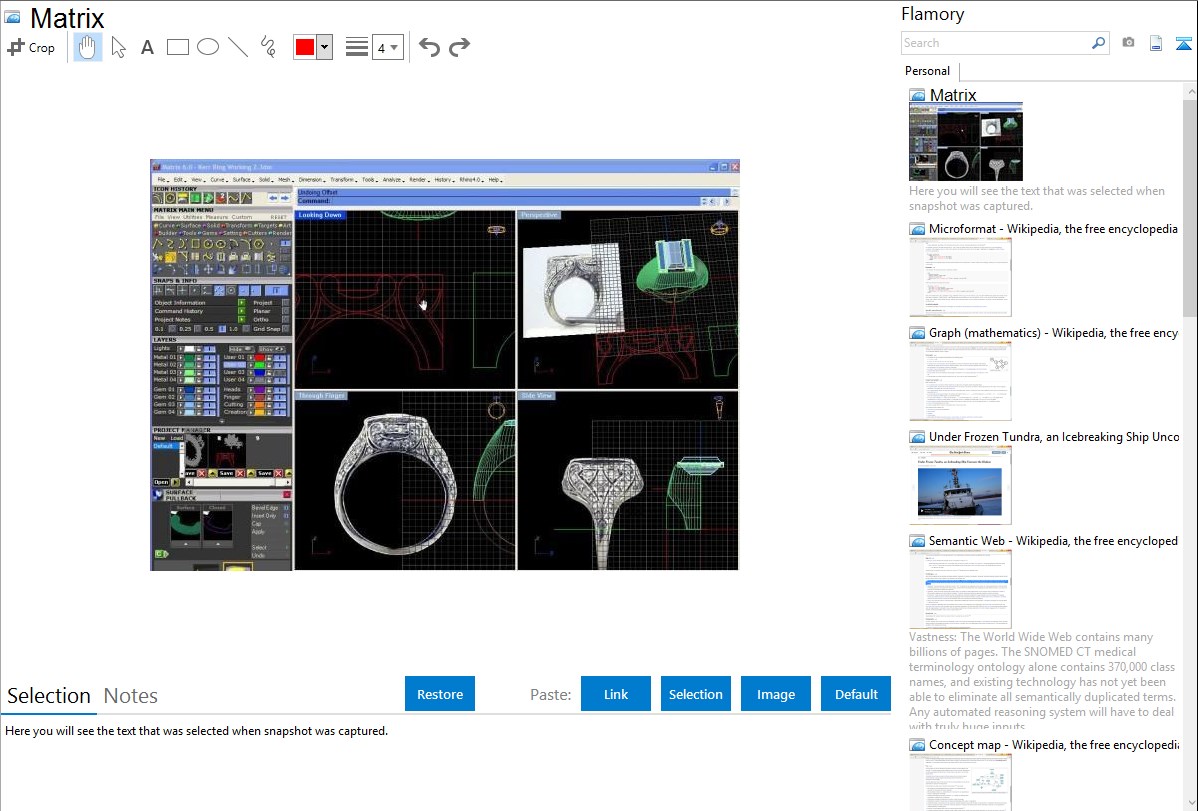
Task: Pick the ellipse drawing tool
Action: pyautogui.click(x=208, y=47)
